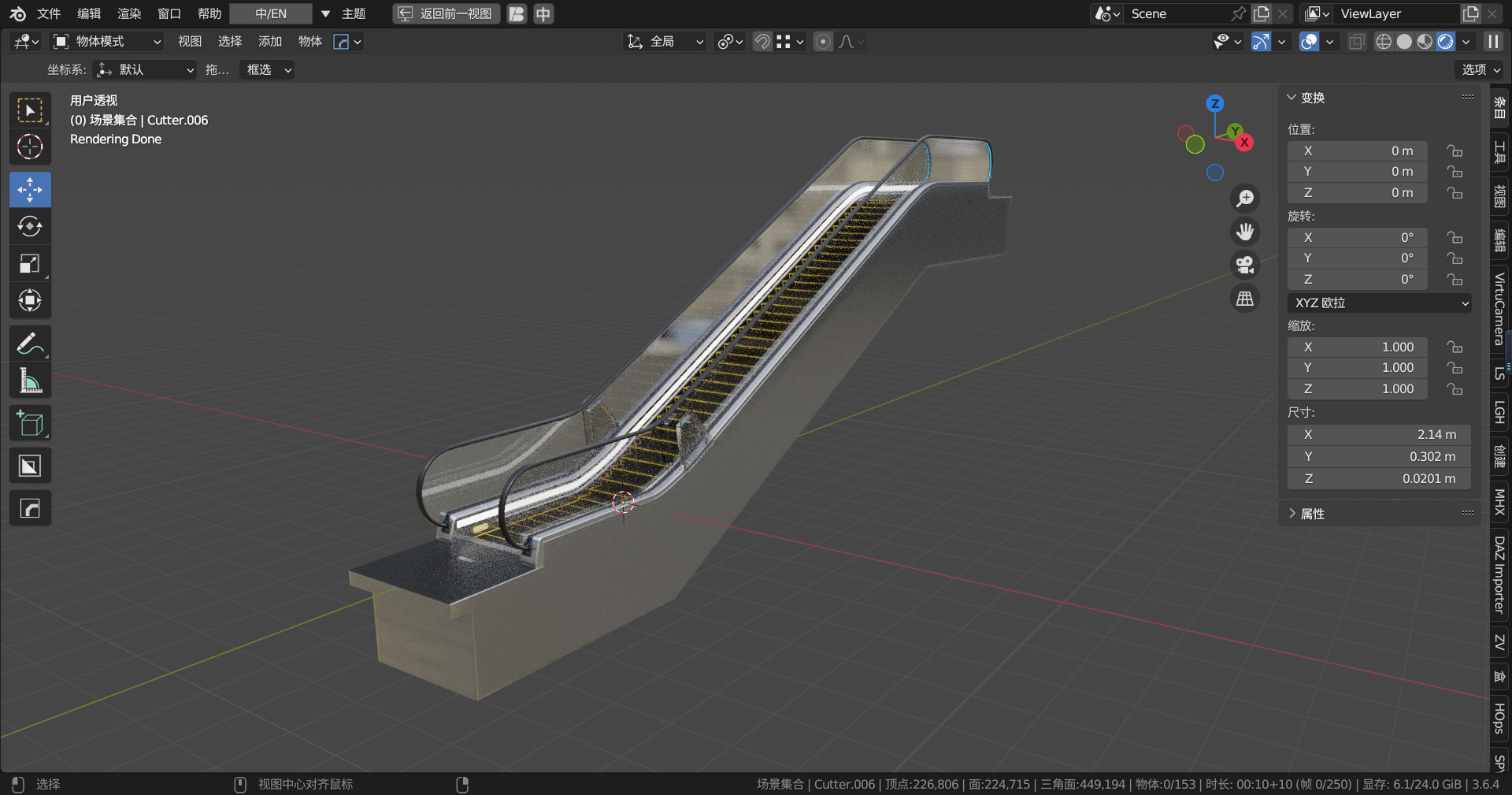
Task: Click the blue Z axis on the gizmo
Action: pos(1215,103)
